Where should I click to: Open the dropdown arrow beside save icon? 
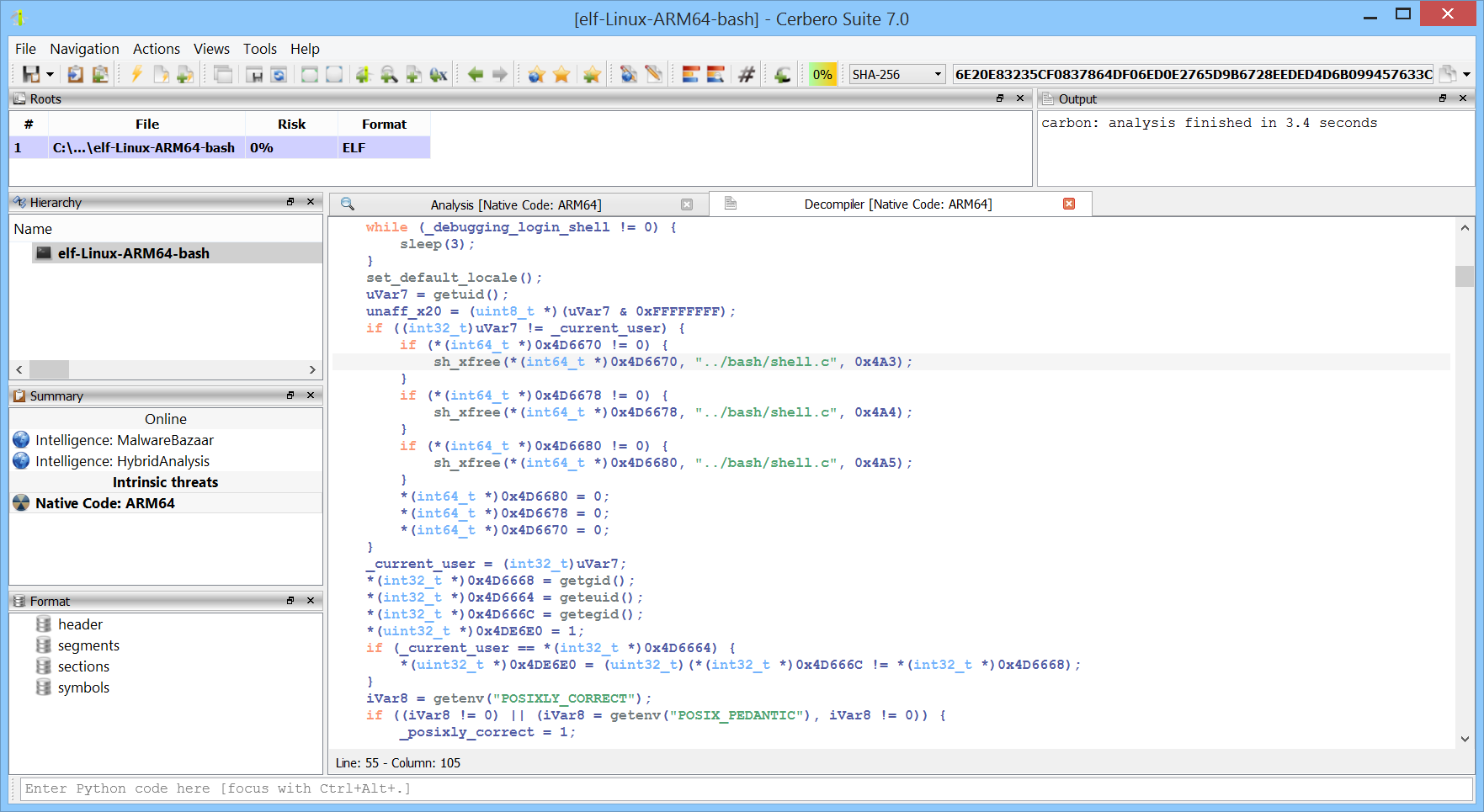point(51,74)
